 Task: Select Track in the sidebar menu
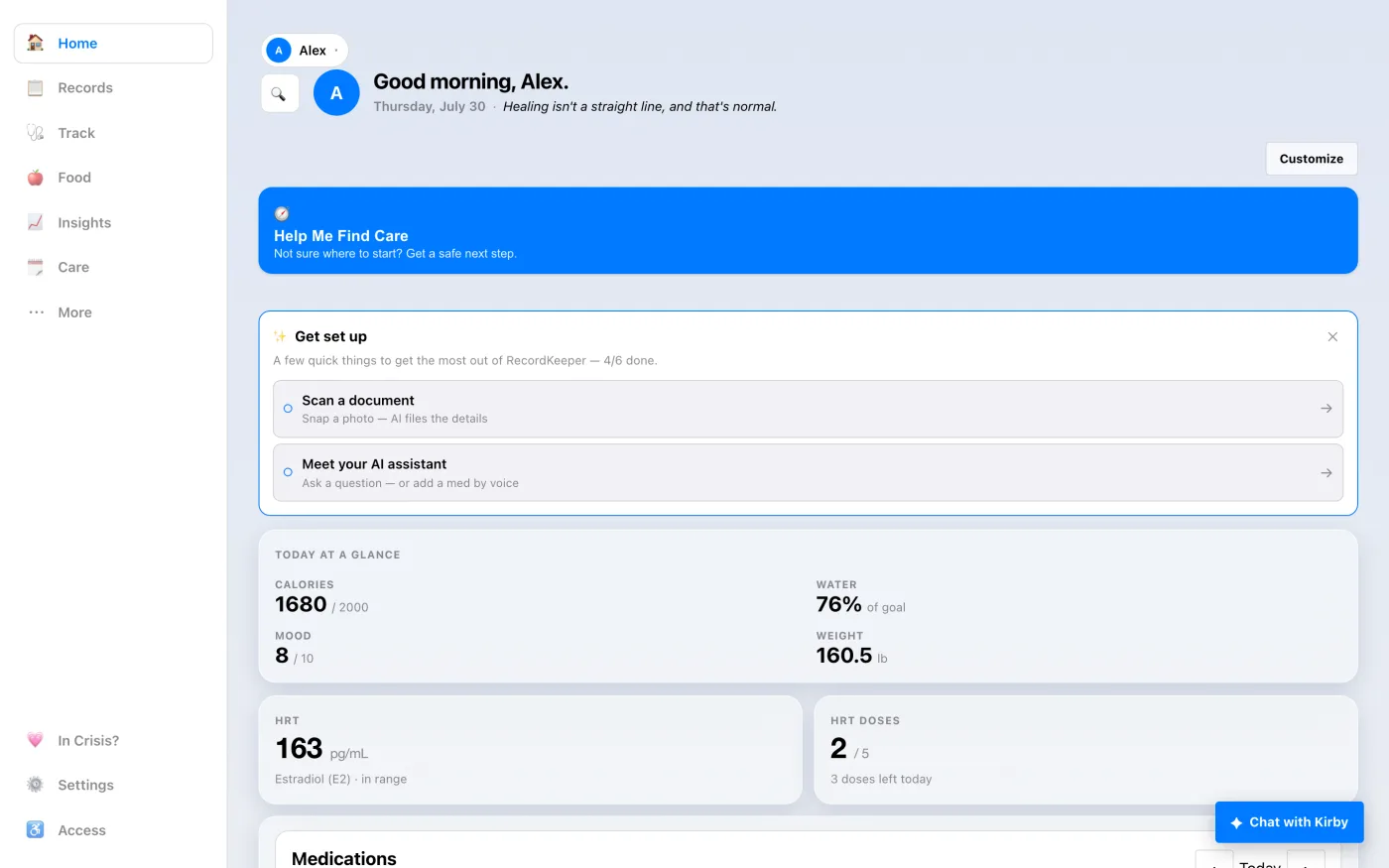coord(113,133)
